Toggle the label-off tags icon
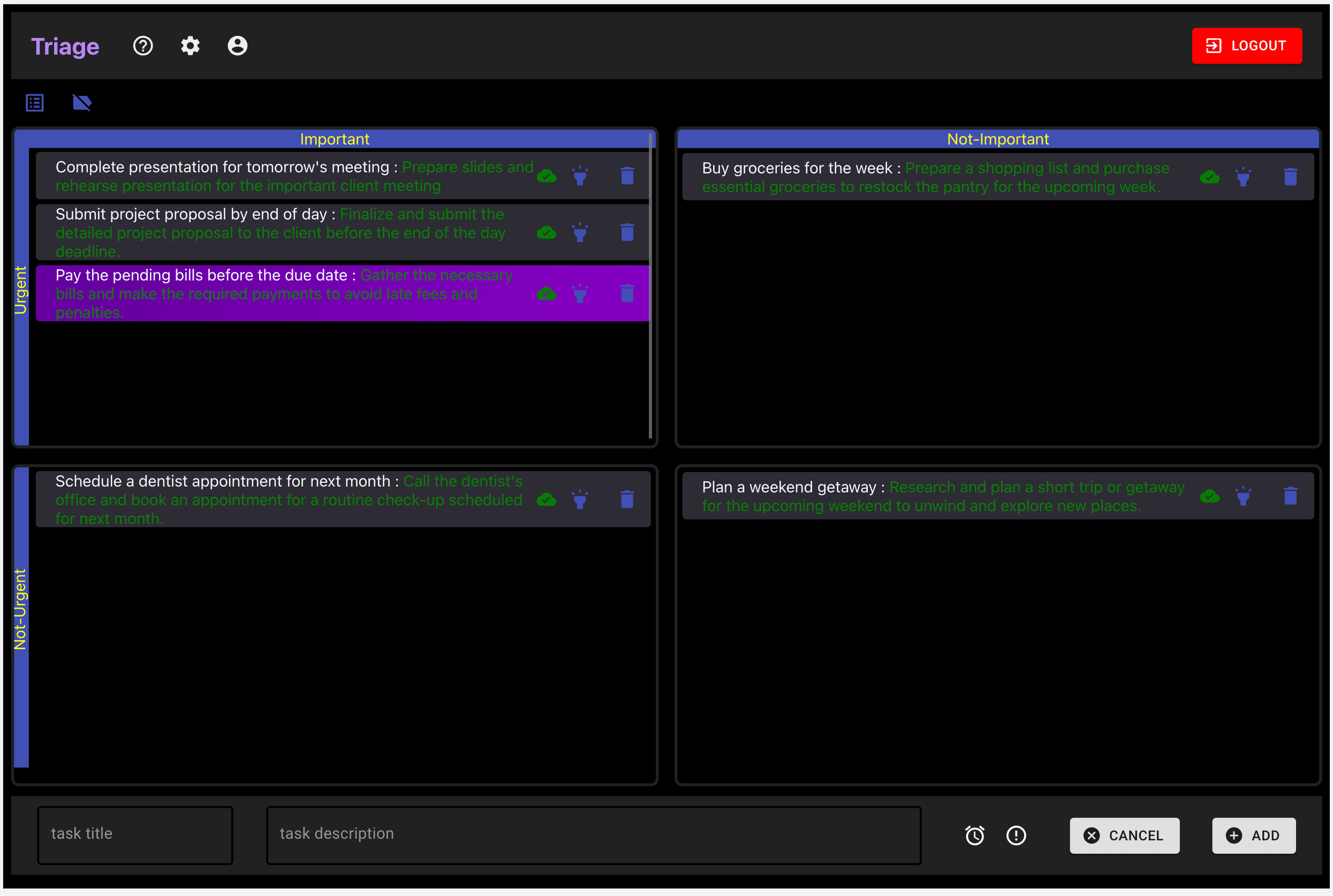 tap(82, 103)
